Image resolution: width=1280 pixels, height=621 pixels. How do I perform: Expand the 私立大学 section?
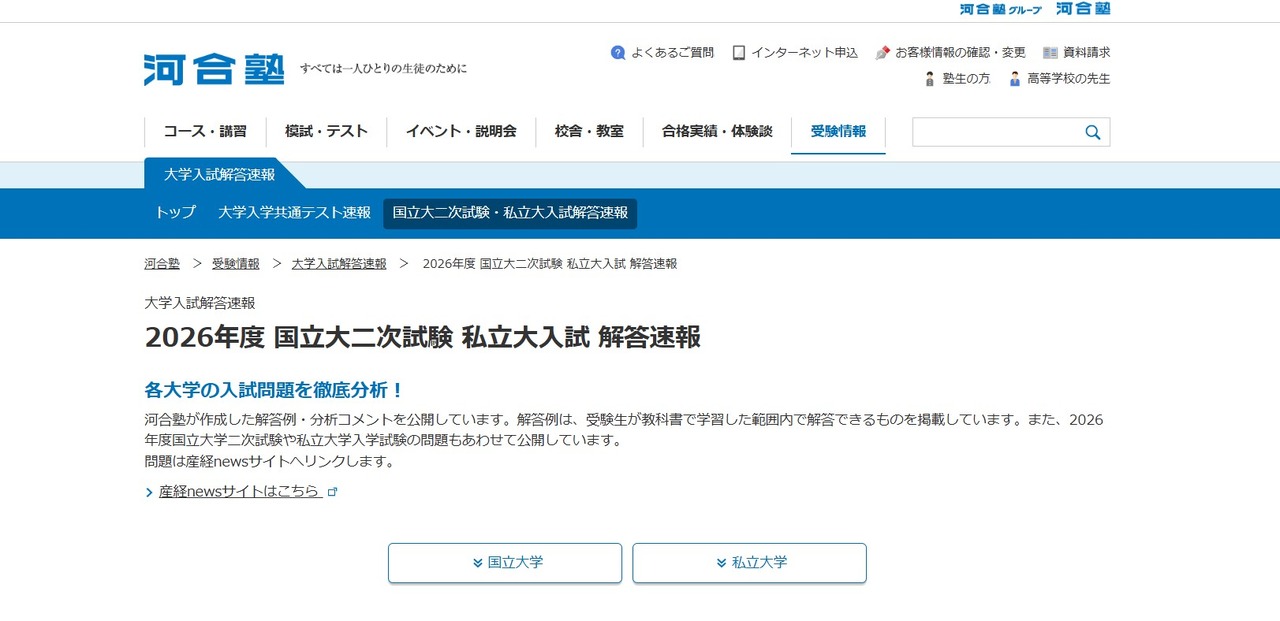click(x=748, y=562)
